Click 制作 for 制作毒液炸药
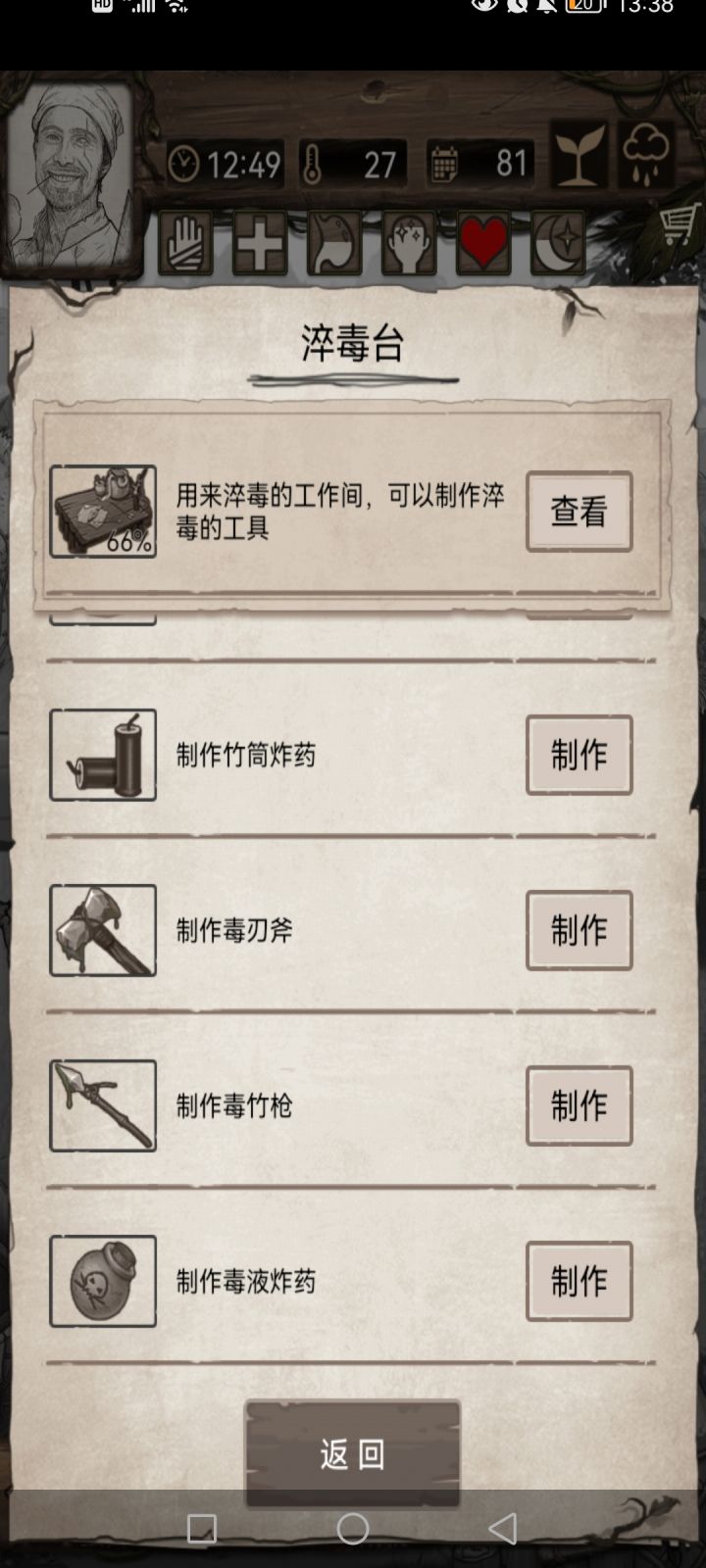This screenshot has width=706, height=1568. (579, 1281)
